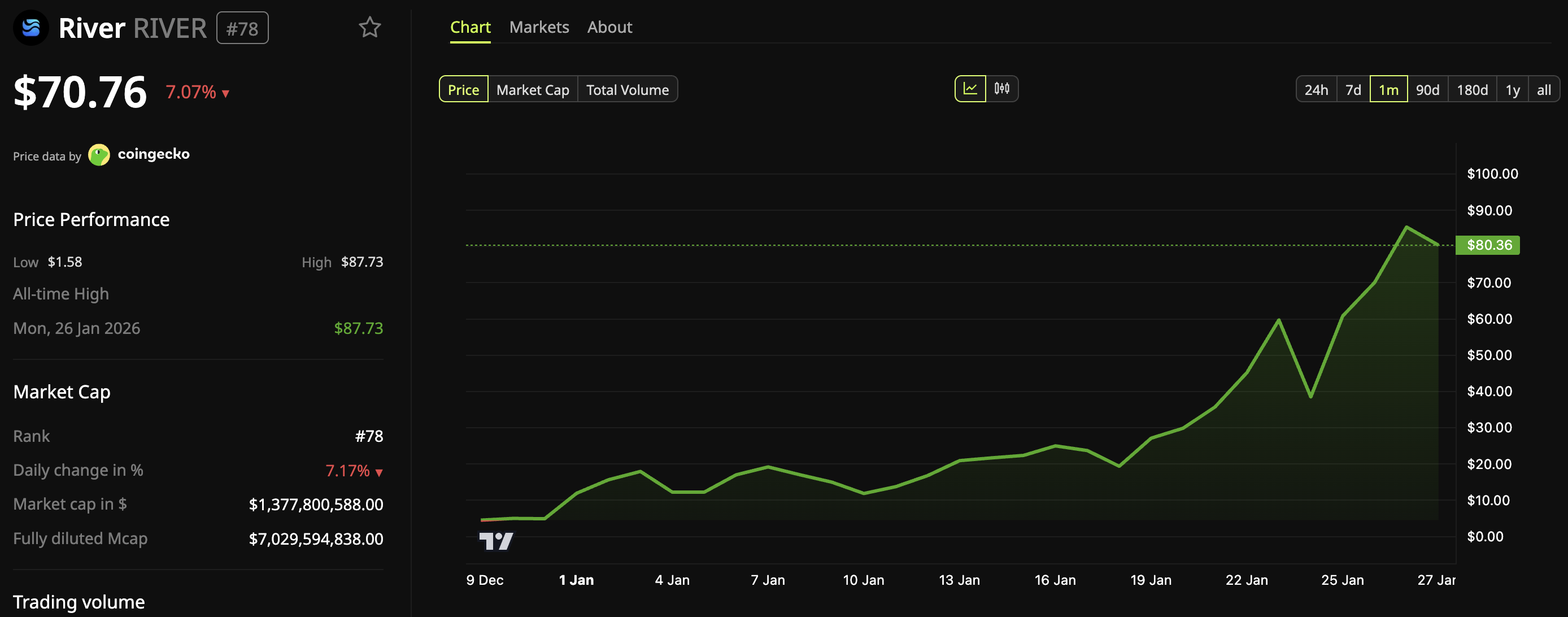1568x617 pixels.
Task: Select the Total Volume chart toggle
Action: (627, 89)
